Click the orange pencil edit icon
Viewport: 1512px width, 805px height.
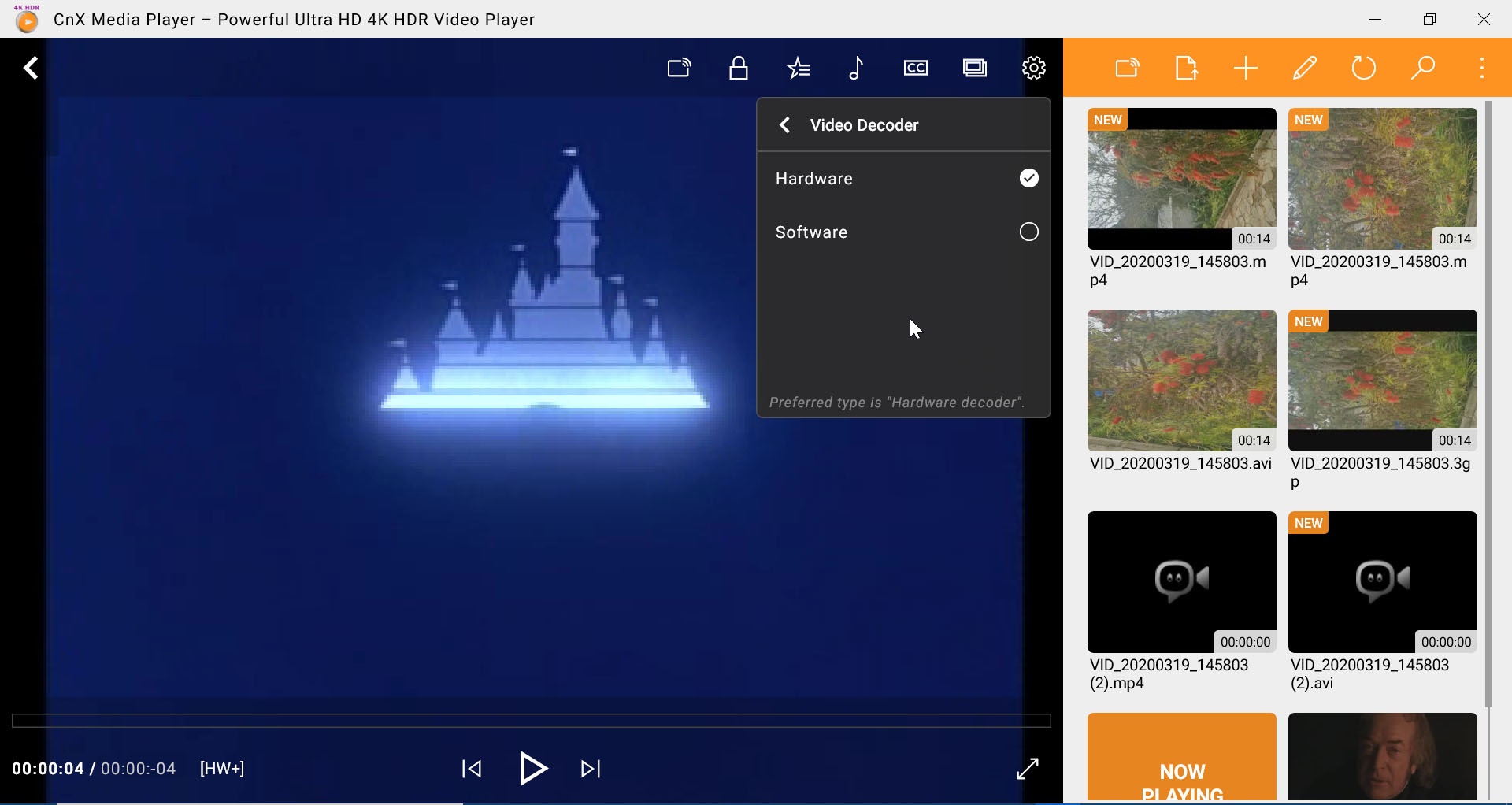point(1306,69)
